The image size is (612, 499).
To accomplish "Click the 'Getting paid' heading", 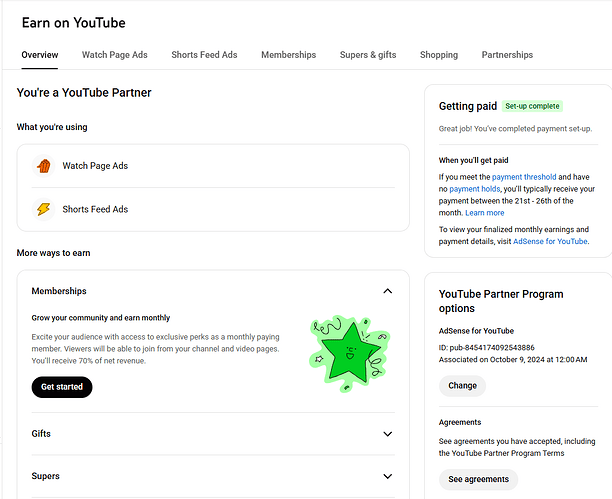I will pos(468,106).
